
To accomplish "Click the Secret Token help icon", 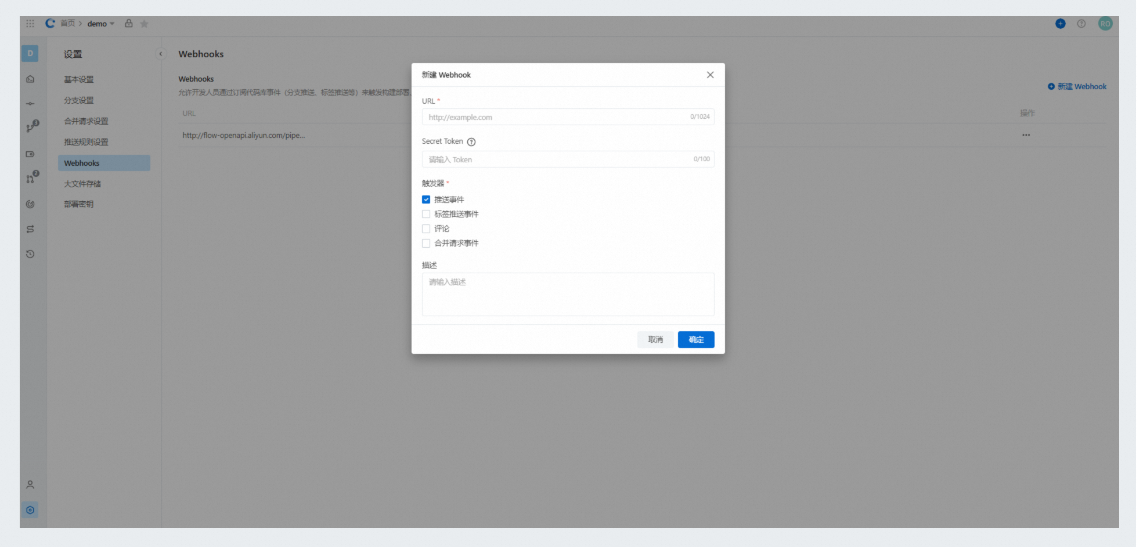I will pyautogui.click(x=471, y=142).
